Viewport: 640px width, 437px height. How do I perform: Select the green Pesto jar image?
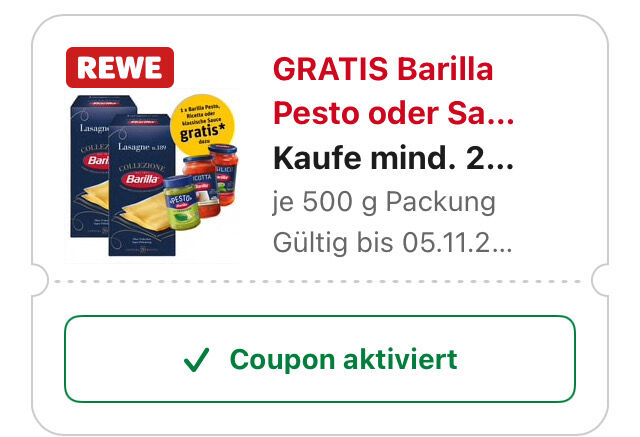182,203
